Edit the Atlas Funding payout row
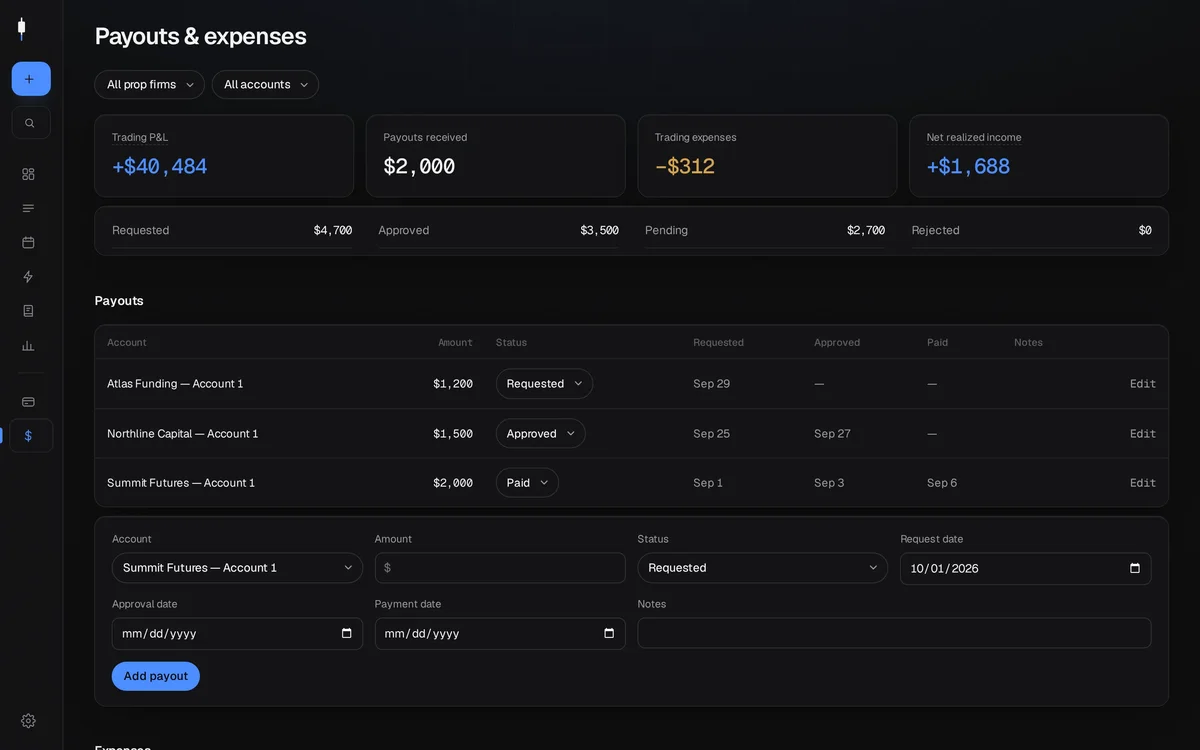Screen dimensions: 1200x750 [x=1143, y=384]
